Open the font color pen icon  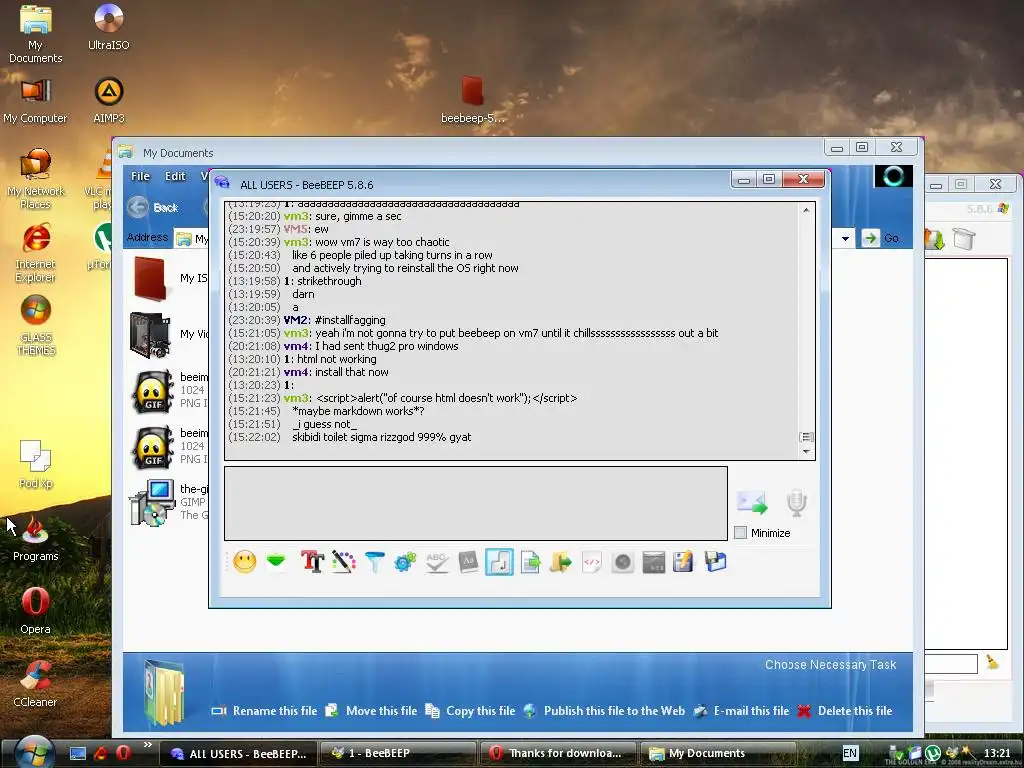pos(344,562)
